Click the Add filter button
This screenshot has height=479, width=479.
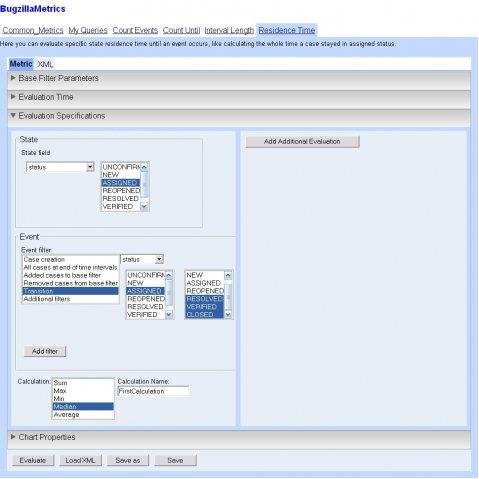(x=45, y=351)
